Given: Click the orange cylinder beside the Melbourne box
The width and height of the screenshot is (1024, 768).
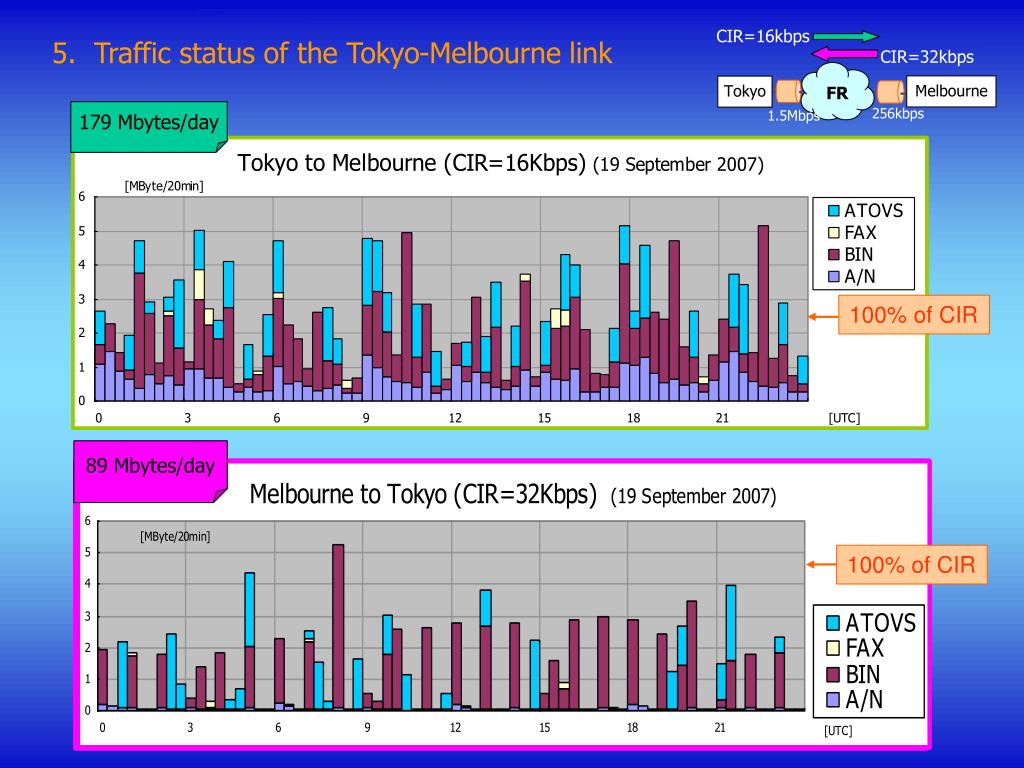Looking at the screenshot, I should click(890, 92).
